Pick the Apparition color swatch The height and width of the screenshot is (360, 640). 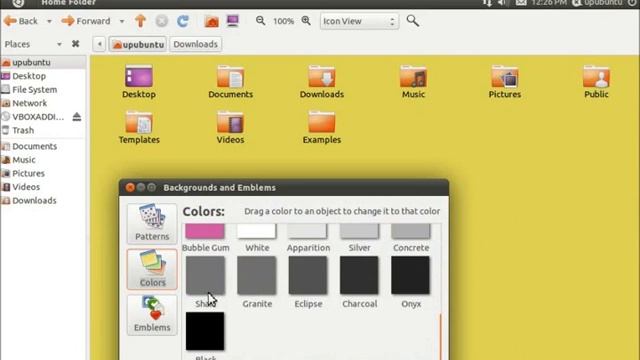[308, 231]
